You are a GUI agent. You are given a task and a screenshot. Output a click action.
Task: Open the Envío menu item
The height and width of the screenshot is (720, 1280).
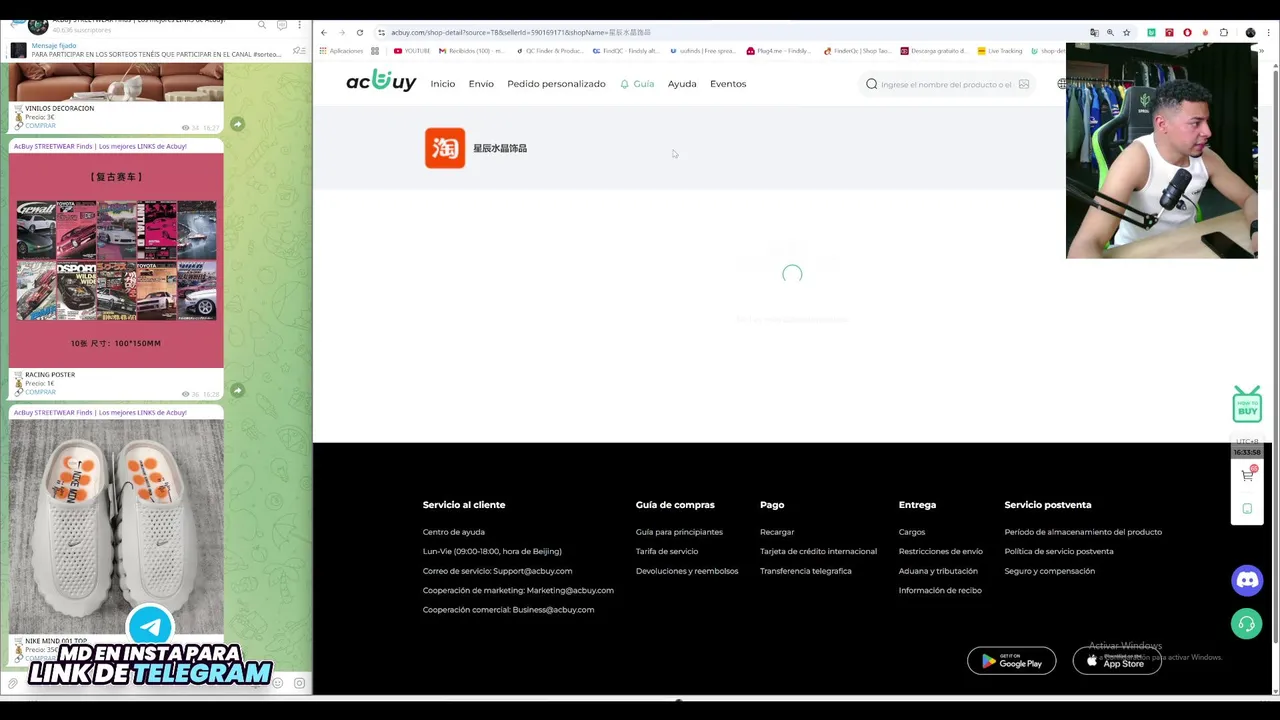pos(481,84)
